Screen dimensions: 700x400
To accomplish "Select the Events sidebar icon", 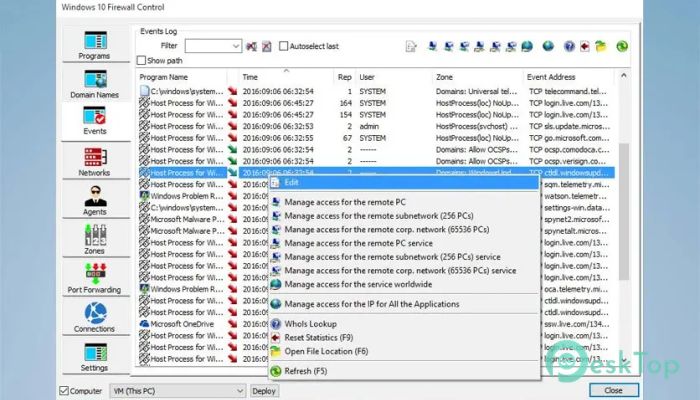I will 94,121.
